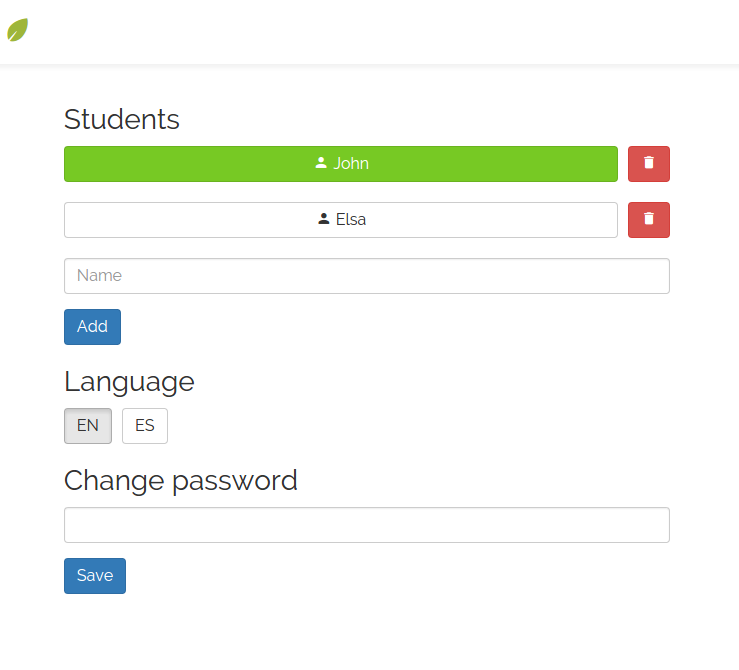The width and height of the screenshot is (739, 670).
Task: Click the Language section heading
Action: click(129, 382)
